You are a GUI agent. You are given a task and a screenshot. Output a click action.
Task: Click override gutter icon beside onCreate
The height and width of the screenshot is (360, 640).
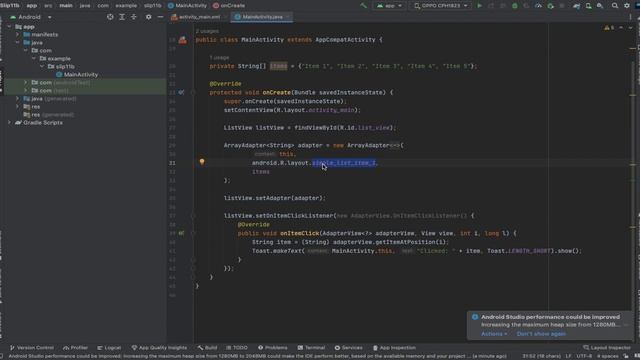(181, 93)
